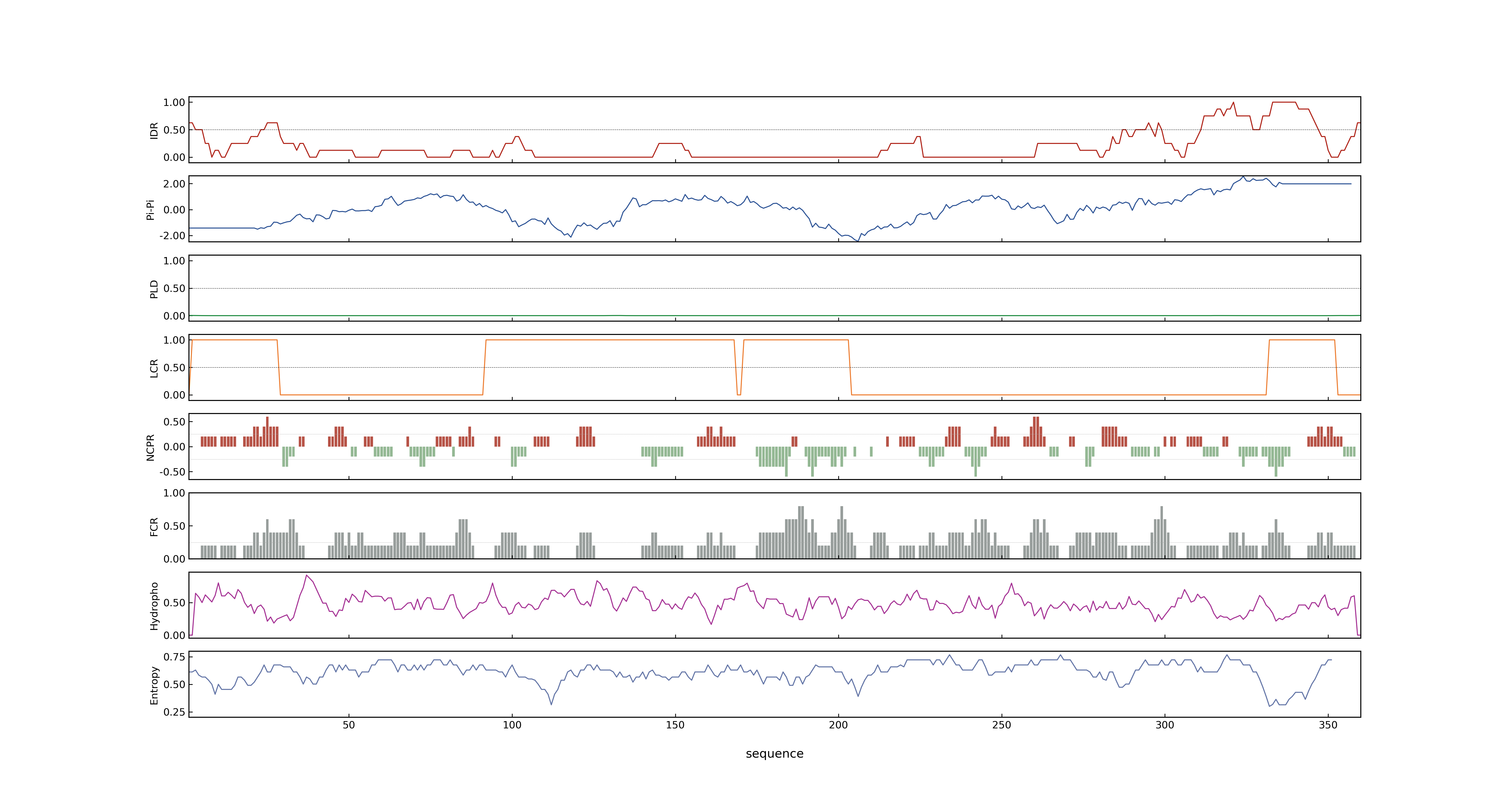Click the x-axis tick label 50

(349, 725)
